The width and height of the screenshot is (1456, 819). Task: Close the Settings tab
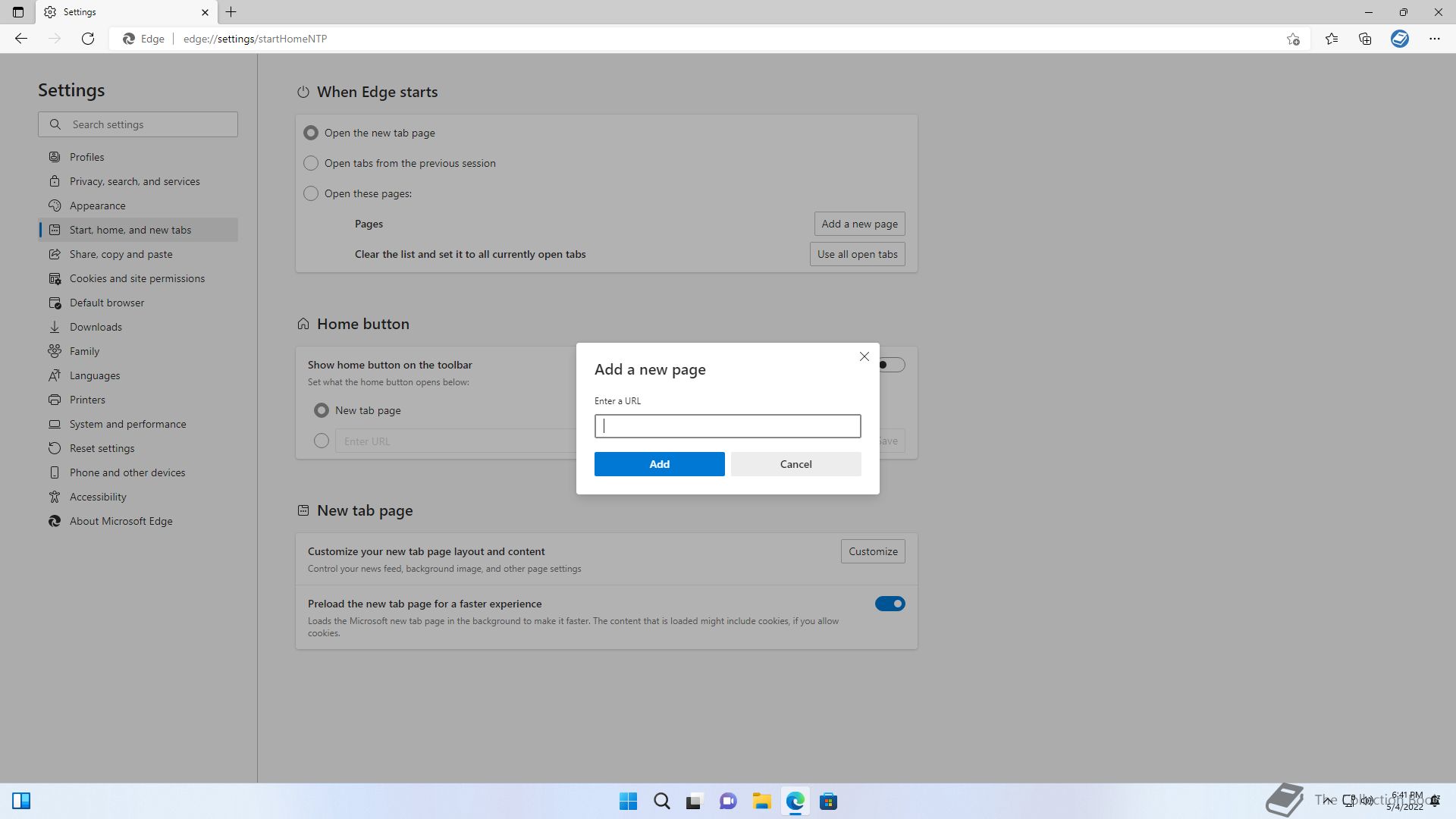click(205, 12)
